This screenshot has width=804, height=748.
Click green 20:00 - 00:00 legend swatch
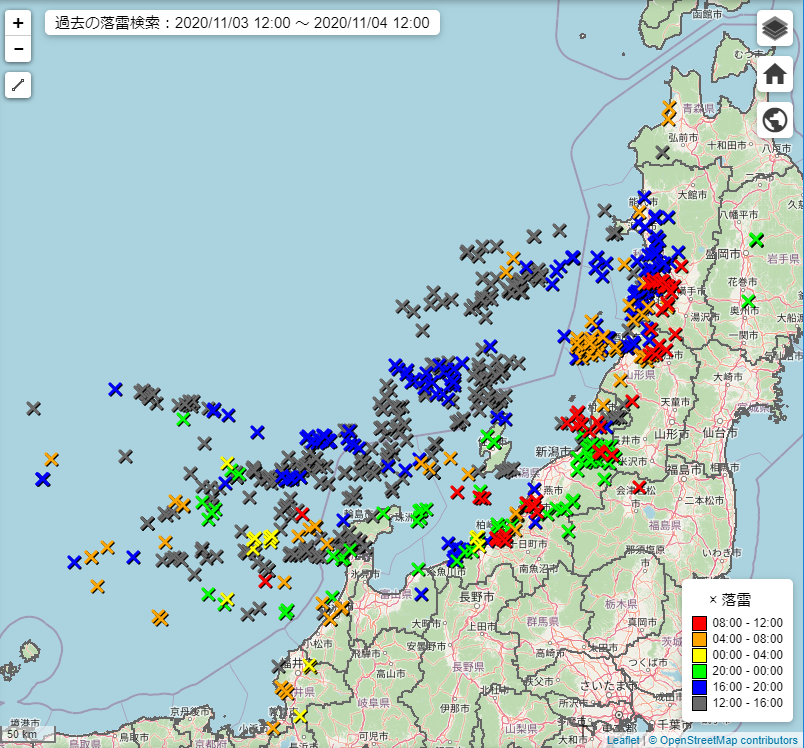point(699,671)
